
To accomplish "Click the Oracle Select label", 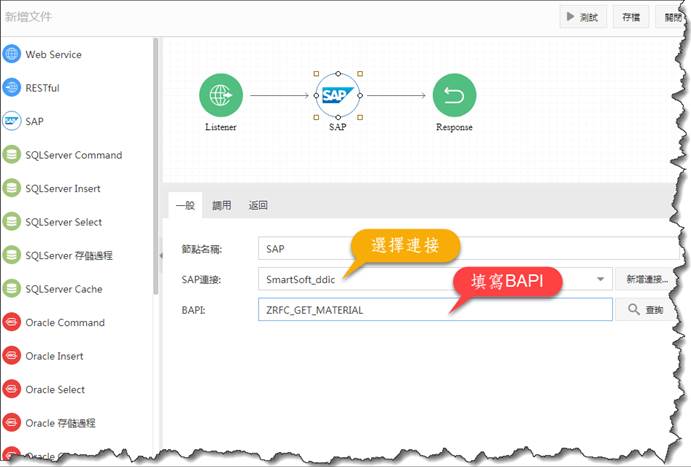I will [55, 389].
